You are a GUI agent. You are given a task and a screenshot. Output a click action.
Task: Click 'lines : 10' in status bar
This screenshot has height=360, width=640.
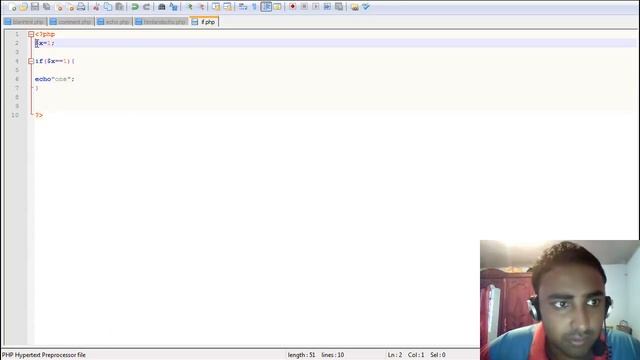point(333,355)
